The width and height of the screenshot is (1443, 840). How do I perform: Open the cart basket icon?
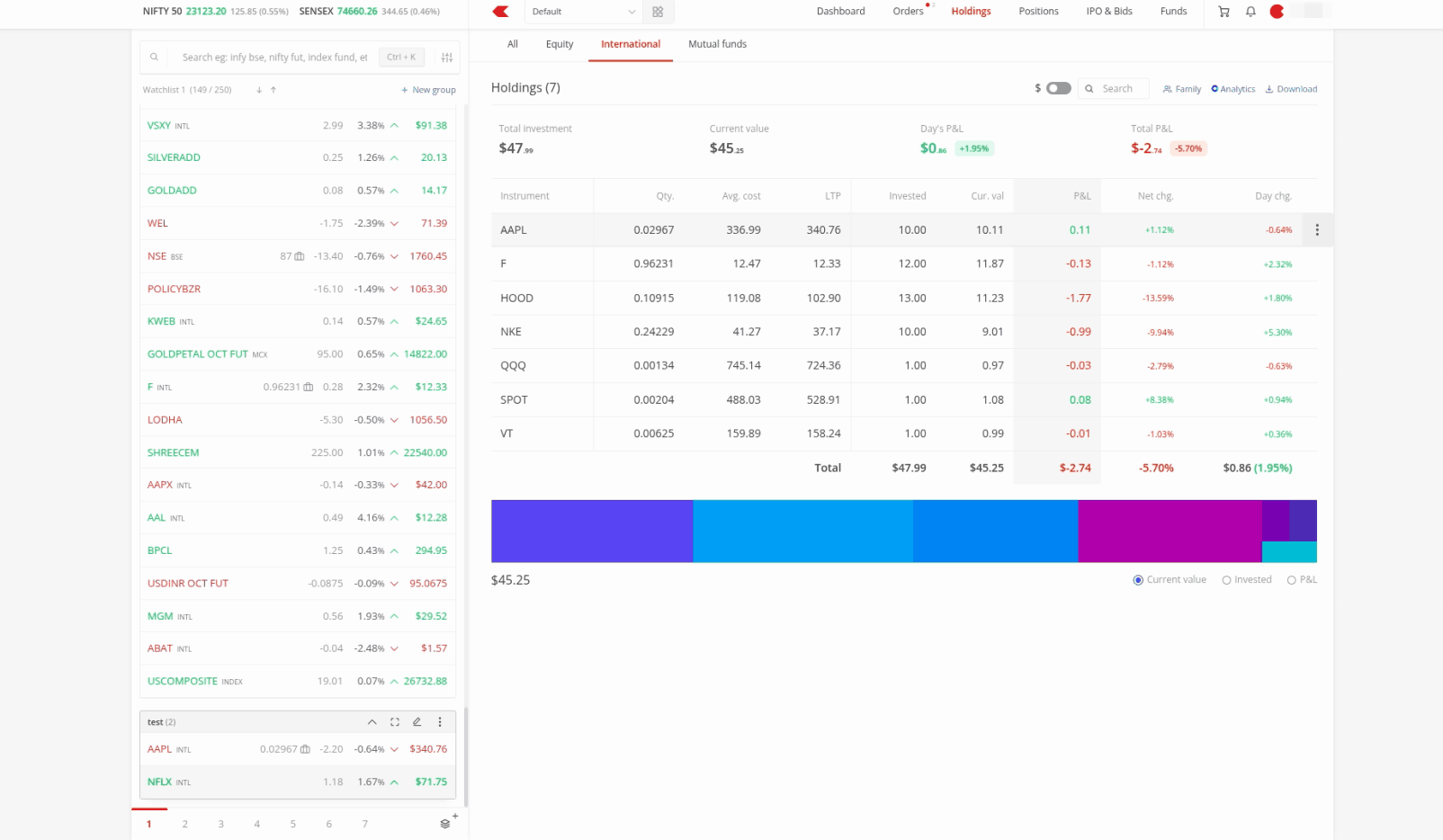[1223, 12]
